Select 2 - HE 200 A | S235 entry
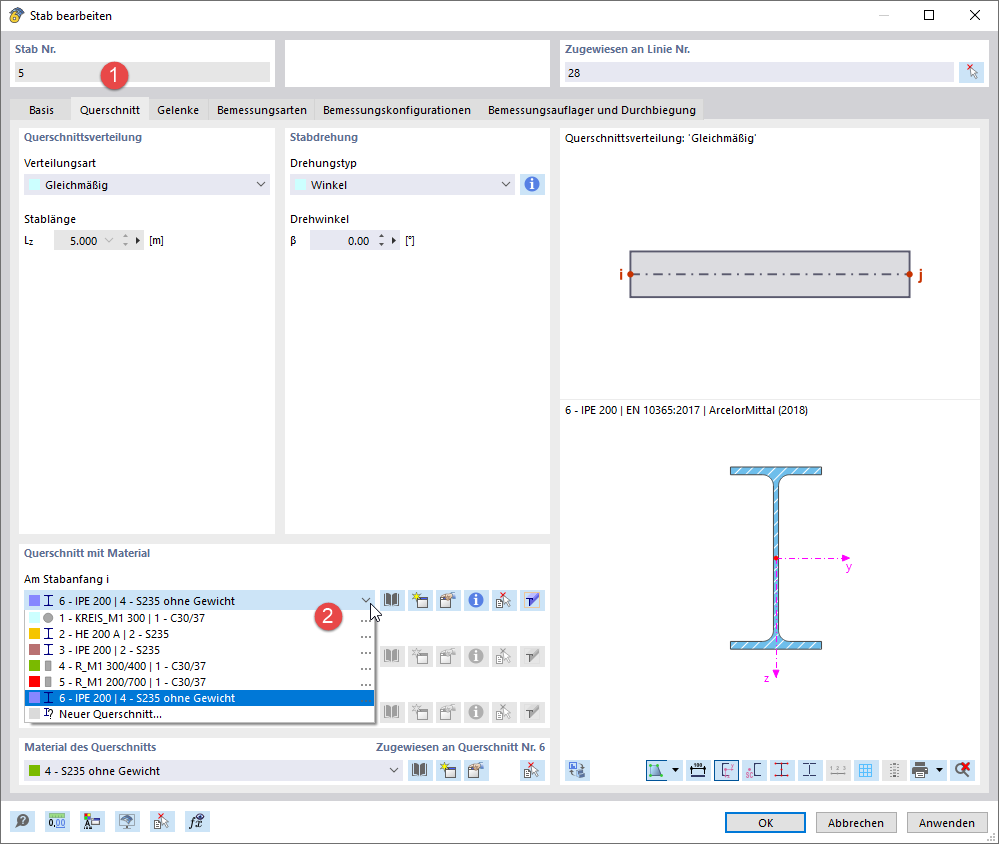 pyautogui.click(x=199, y=634)
